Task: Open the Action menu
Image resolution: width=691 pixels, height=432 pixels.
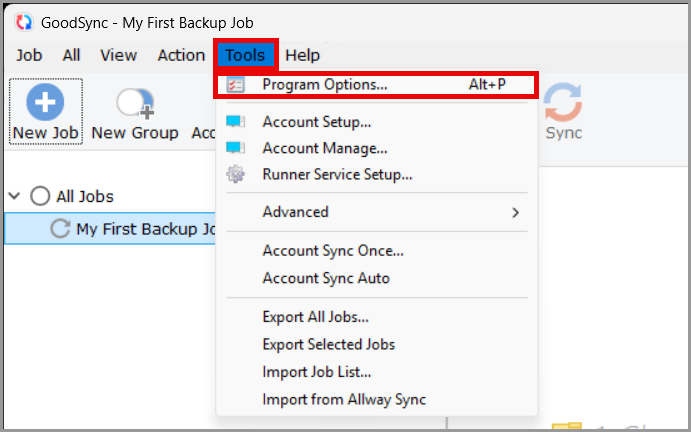Action: pos(181,55)
